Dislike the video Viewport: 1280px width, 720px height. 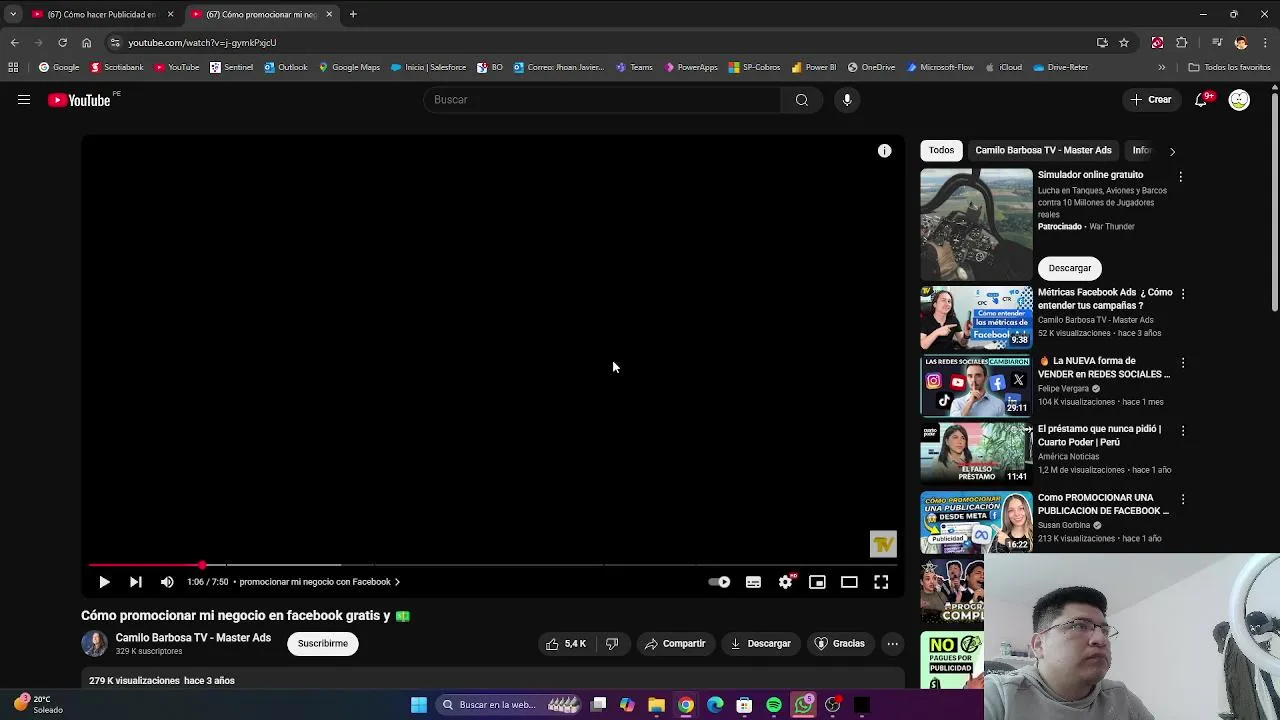(x=612, y=644)
